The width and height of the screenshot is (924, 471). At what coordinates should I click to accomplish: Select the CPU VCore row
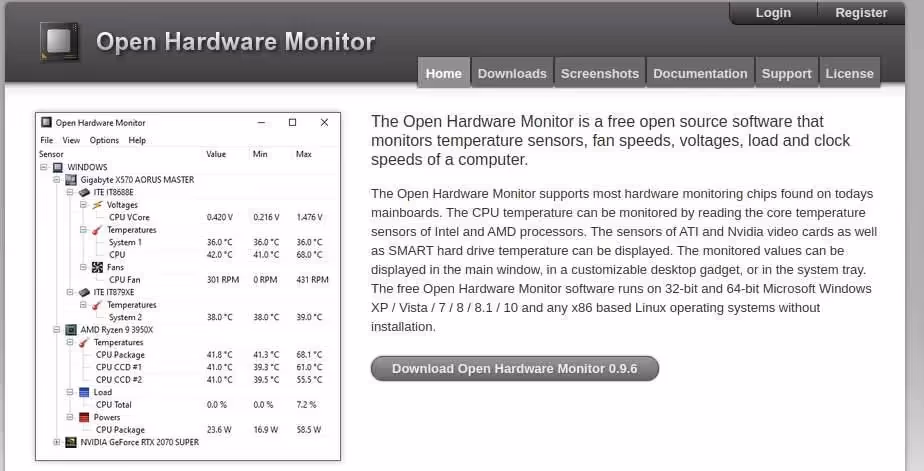[189, 218]
